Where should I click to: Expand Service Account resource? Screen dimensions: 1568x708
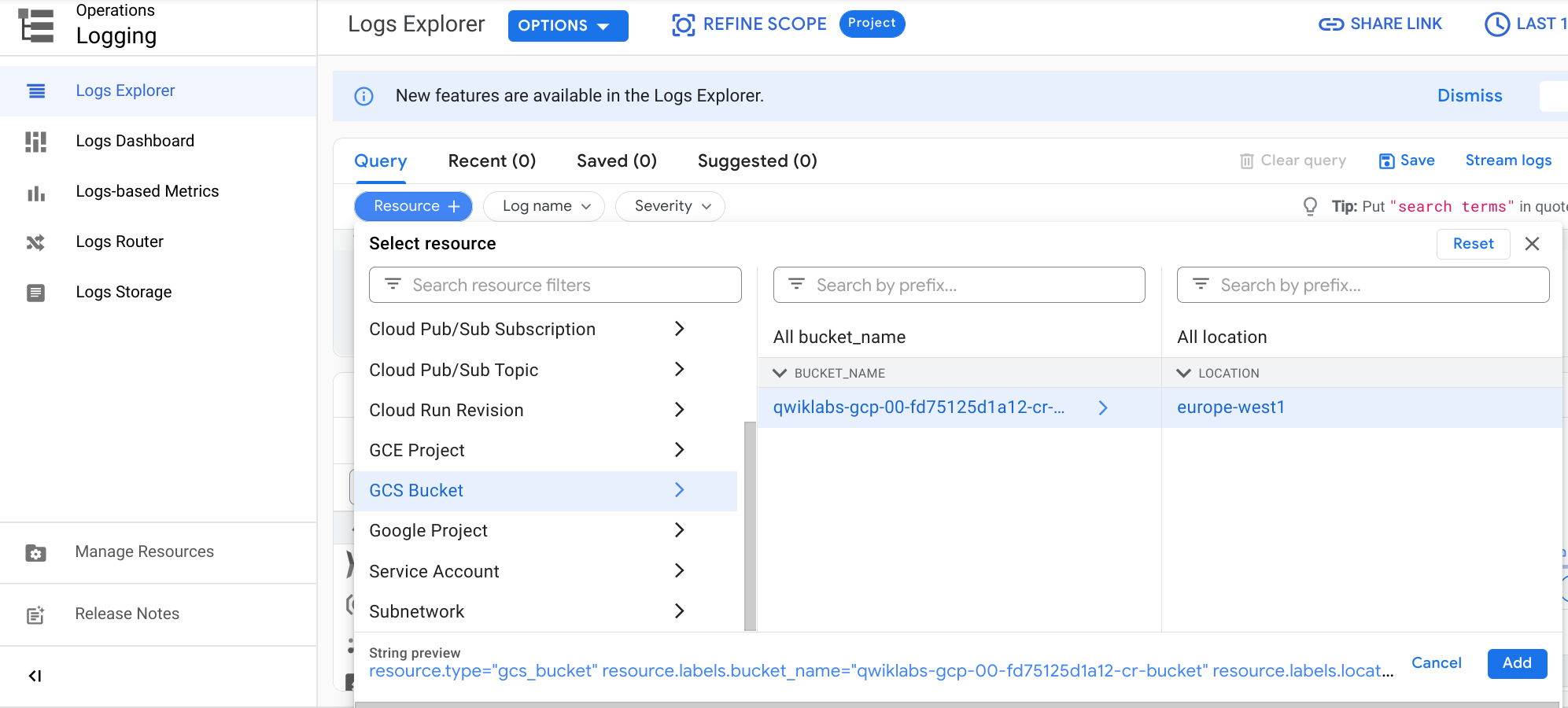[680, 570]
